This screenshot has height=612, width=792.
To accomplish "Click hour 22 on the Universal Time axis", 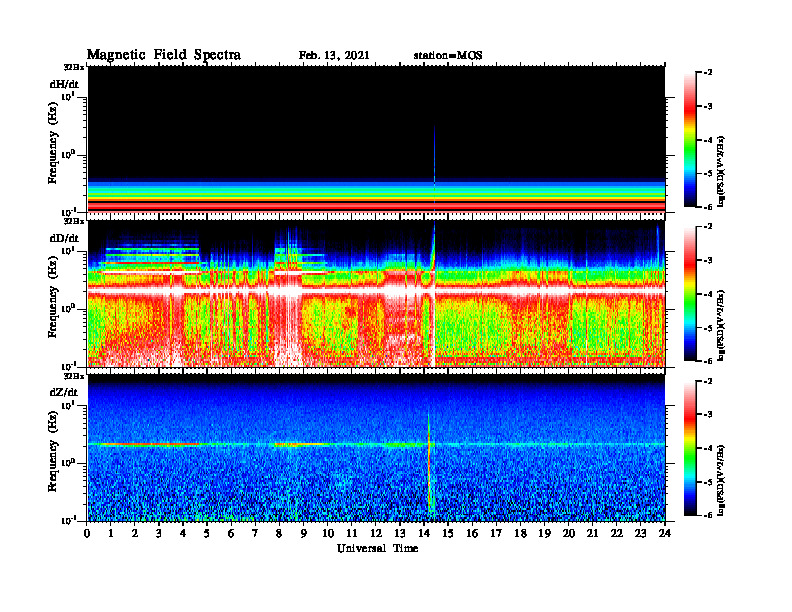I will (616, 533).
